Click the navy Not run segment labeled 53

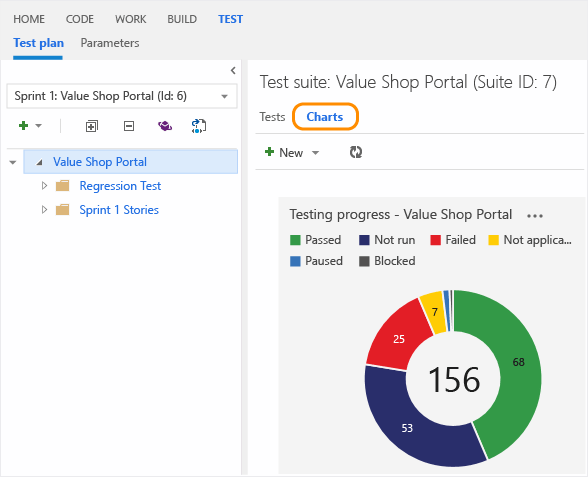[x=407, y=428]
